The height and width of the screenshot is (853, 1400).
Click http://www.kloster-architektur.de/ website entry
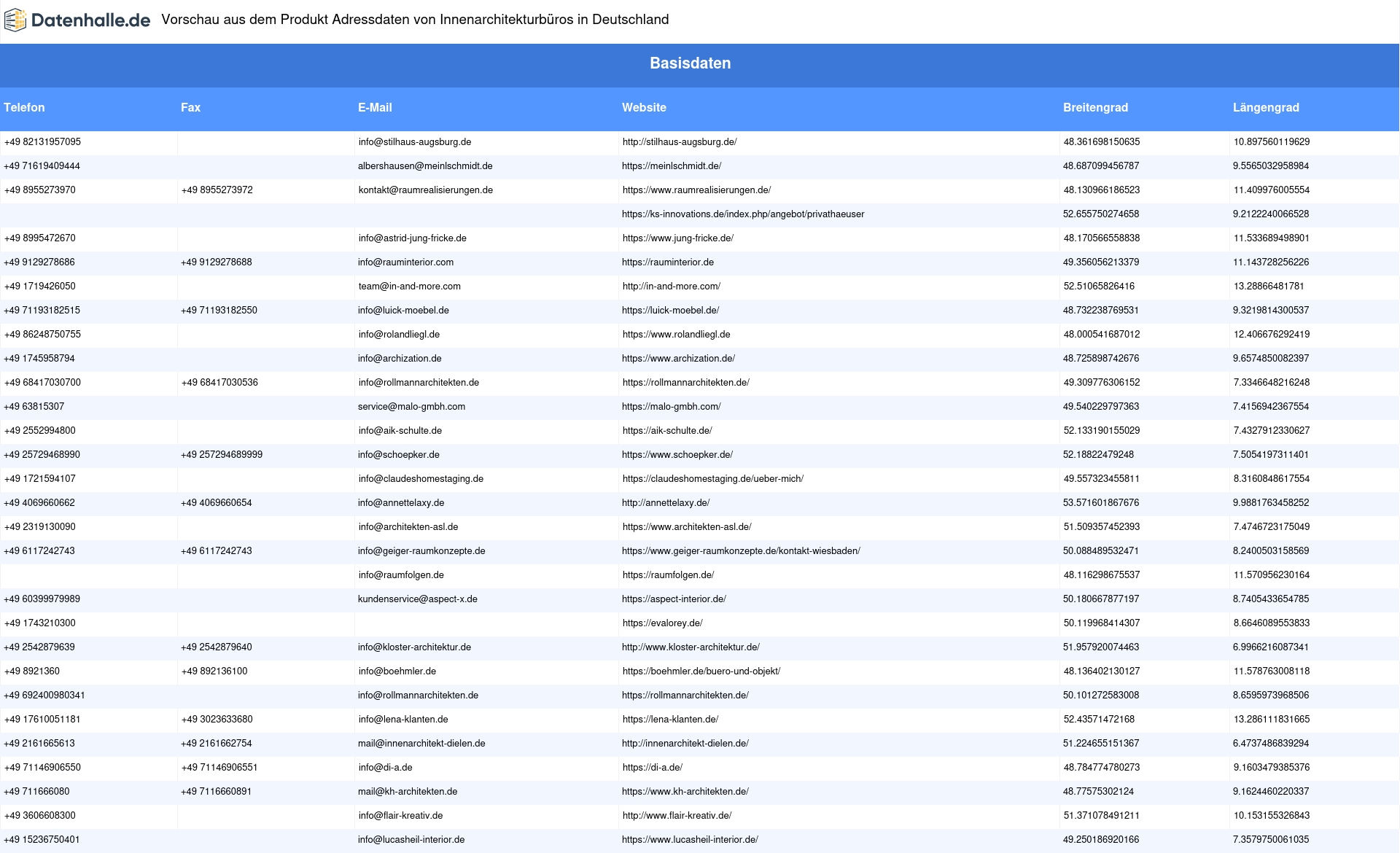(691, 647)
